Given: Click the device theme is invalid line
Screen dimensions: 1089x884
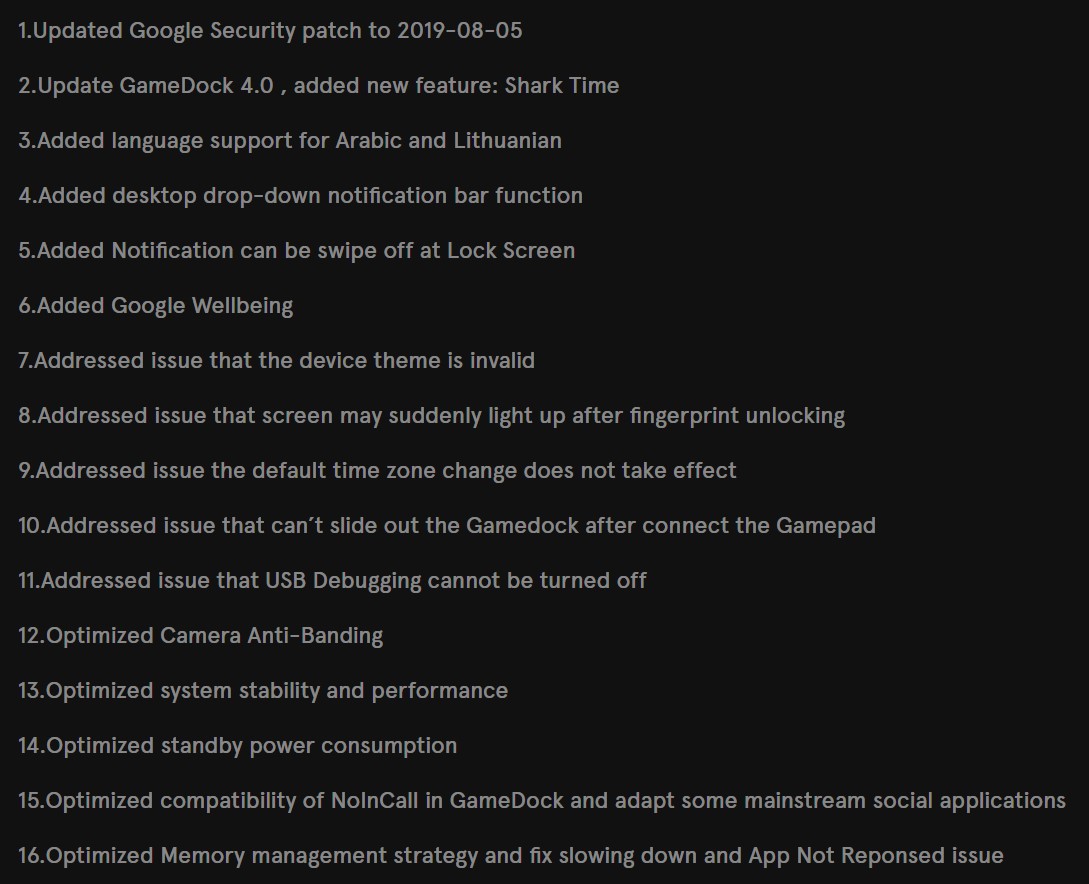Looking at the screenshot, I should [x=276, y=360].
